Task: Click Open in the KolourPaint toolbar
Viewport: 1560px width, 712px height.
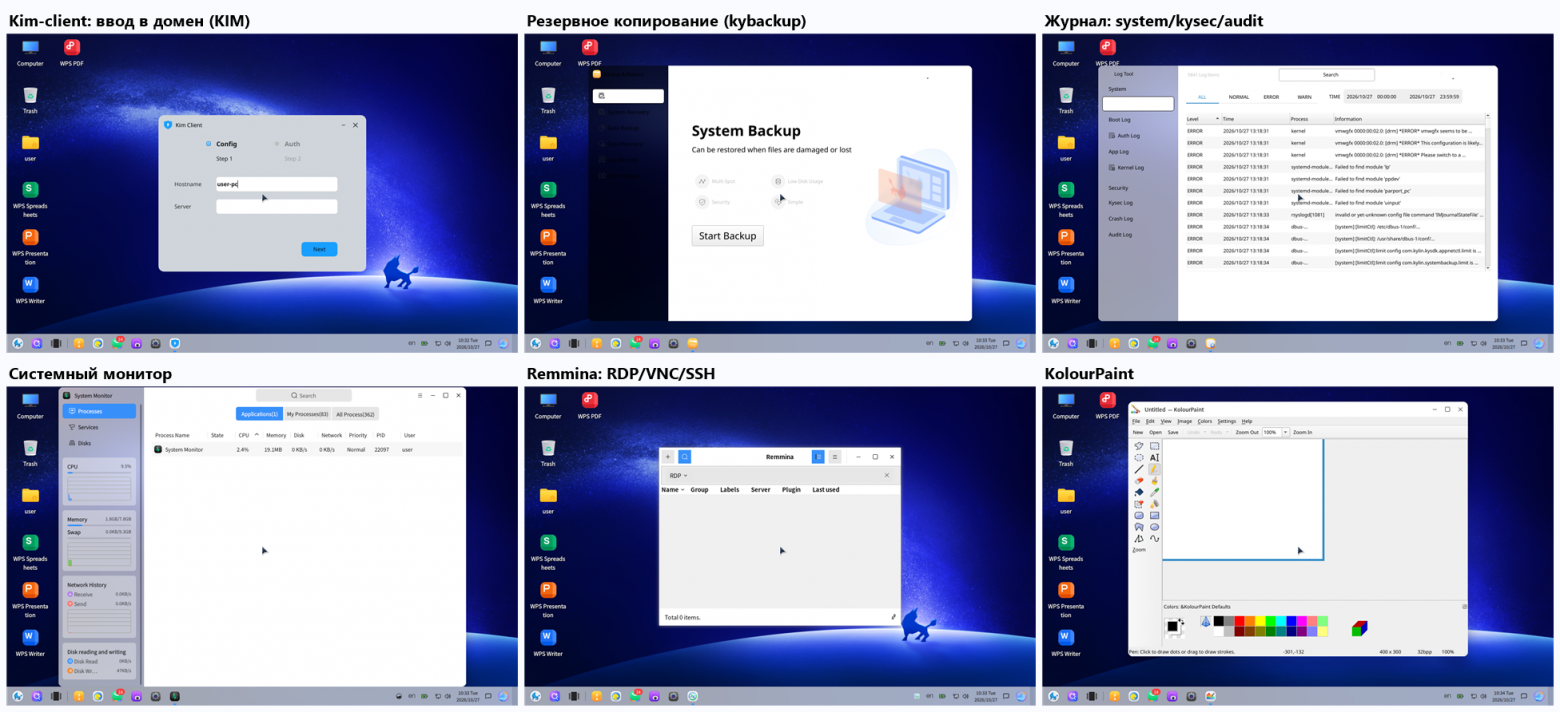Action: (1155, 432)
